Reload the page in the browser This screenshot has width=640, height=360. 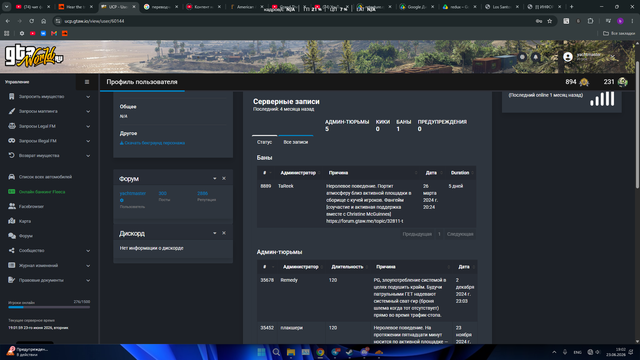[x=31, y=21]
